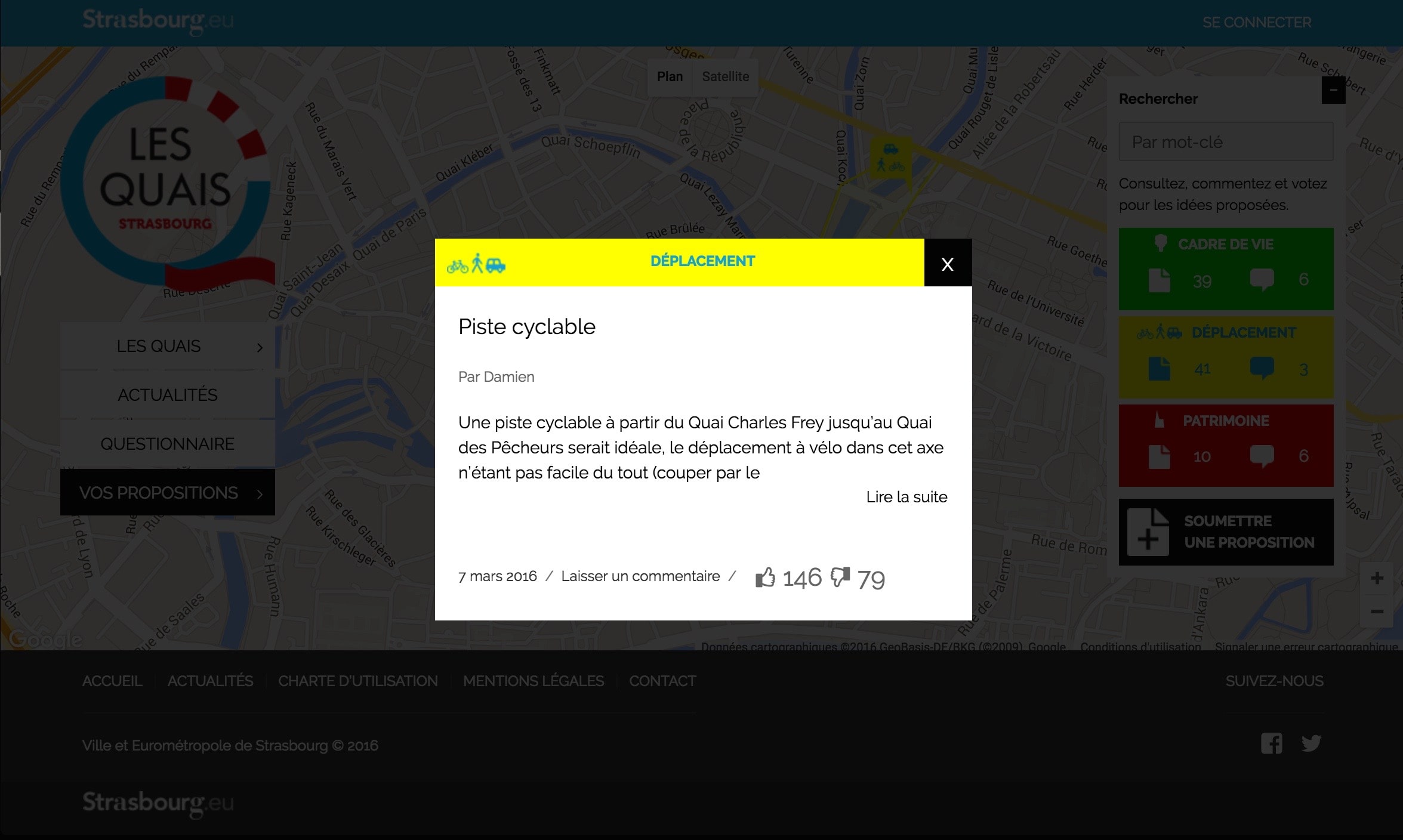This screenshot has height=840, width=1403.
Task: Click the add proposition document icon
Action: [x=1148, y=533]
